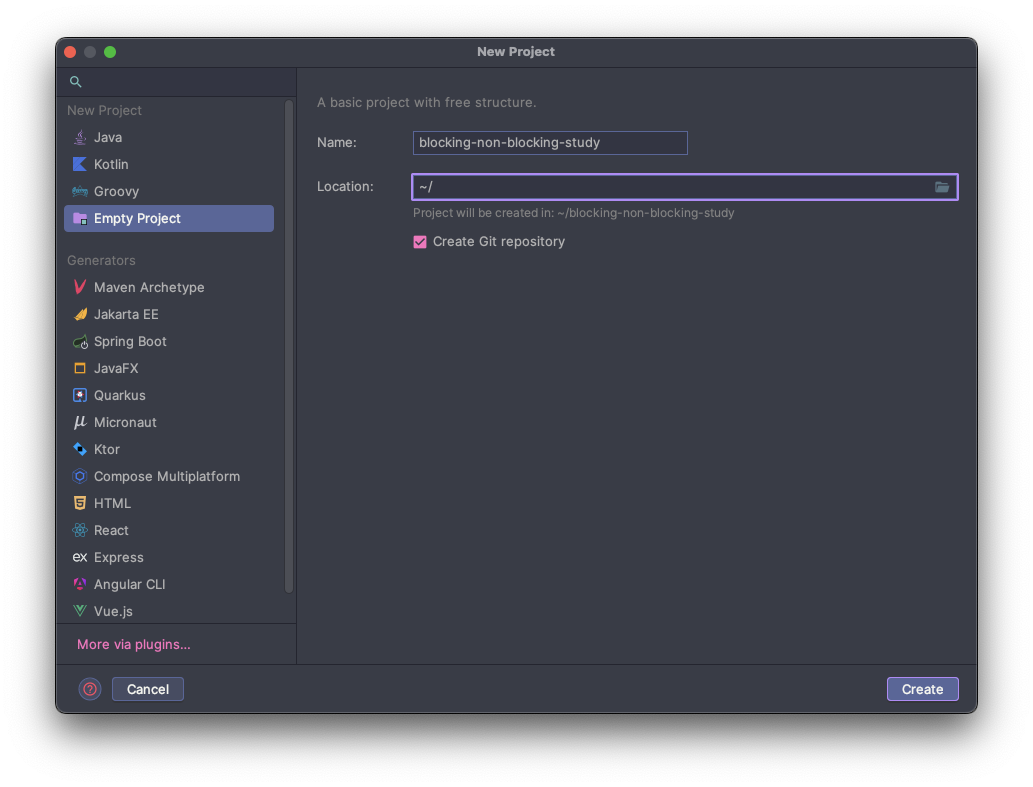Click the Groovy project icon
This screenshot has width=1033, height=787.
click(x=80, y=191)
